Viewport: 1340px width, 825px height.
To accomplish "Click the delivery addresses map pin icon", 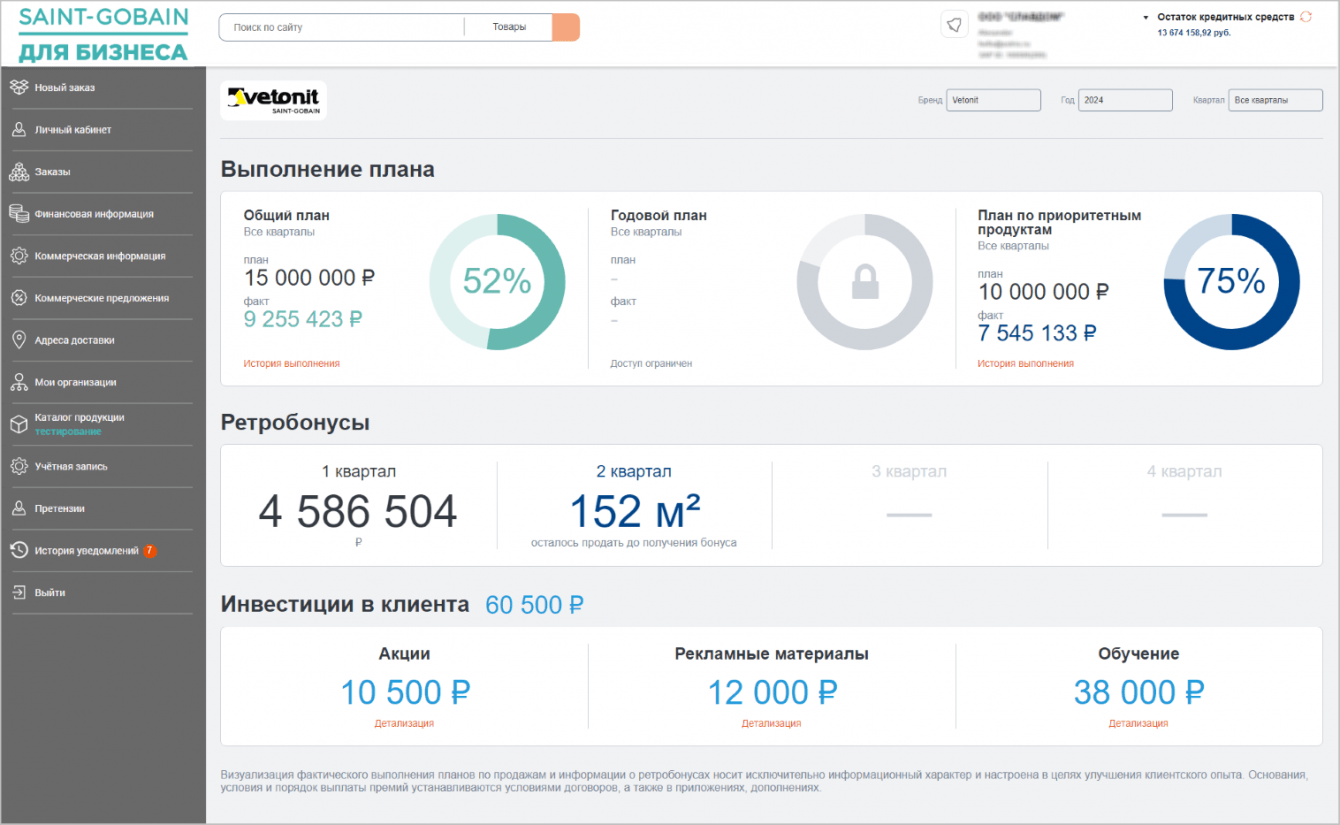I will 18,340.
